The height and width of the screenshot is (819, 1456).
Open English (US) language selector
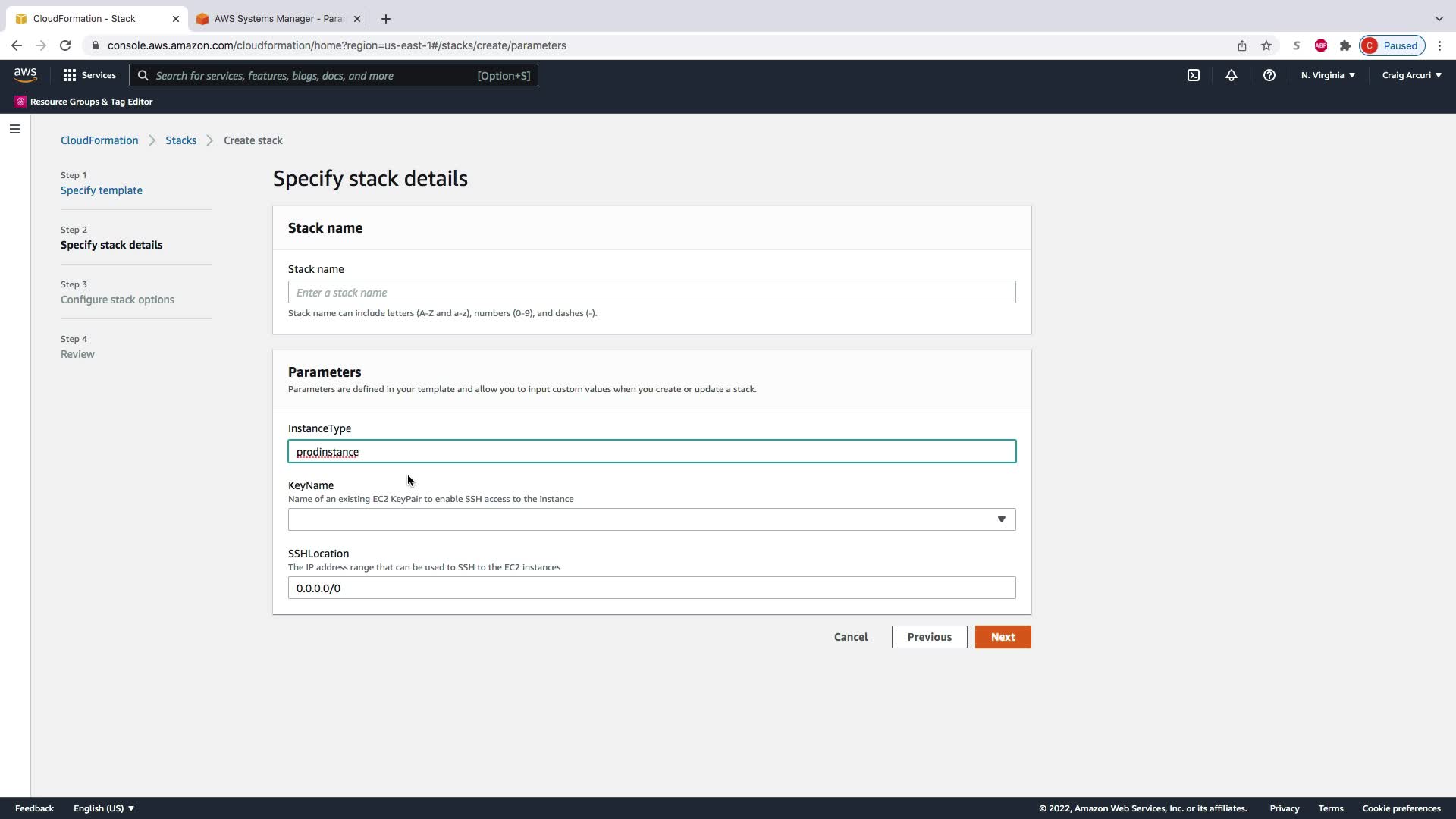pos(104,808)
